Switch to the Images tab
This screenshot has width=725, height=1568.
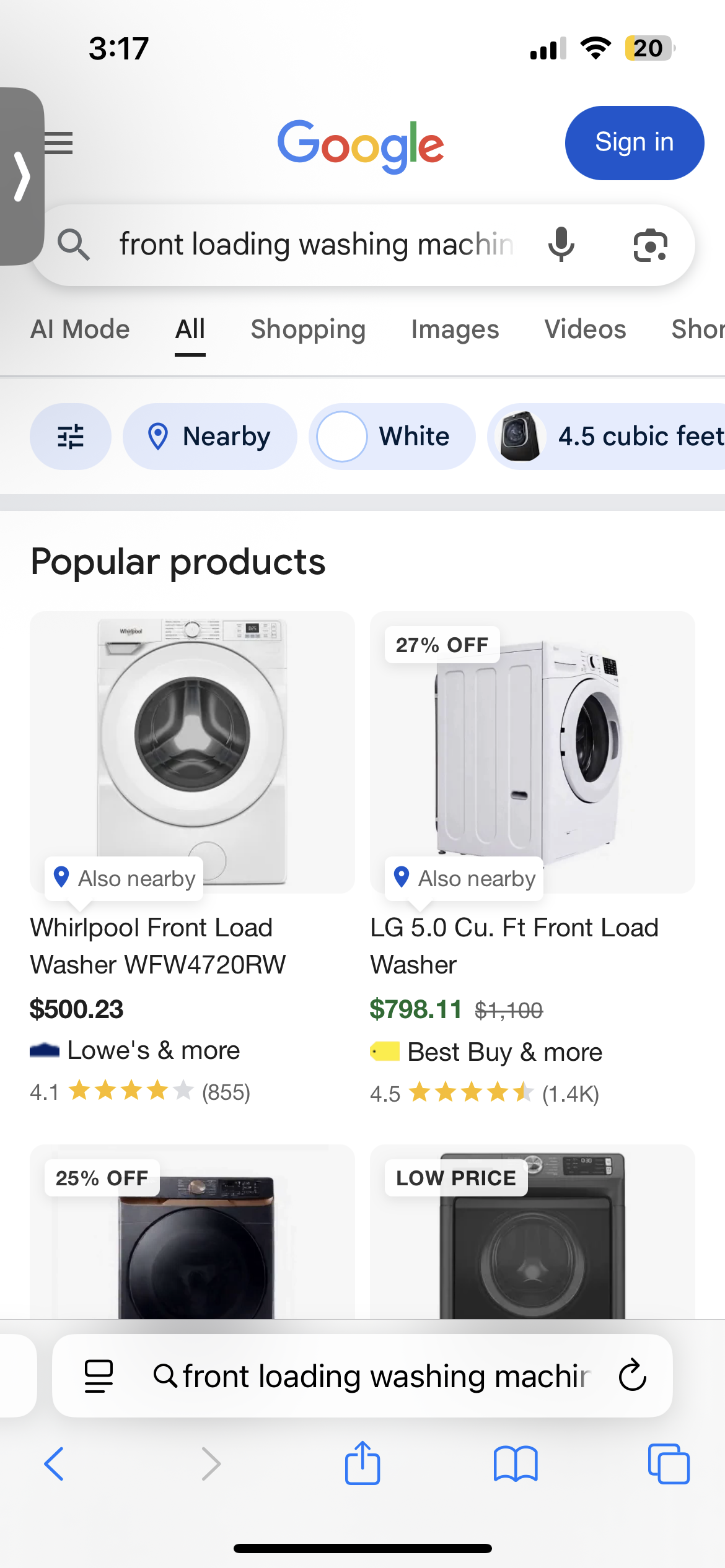pos(455,329)
